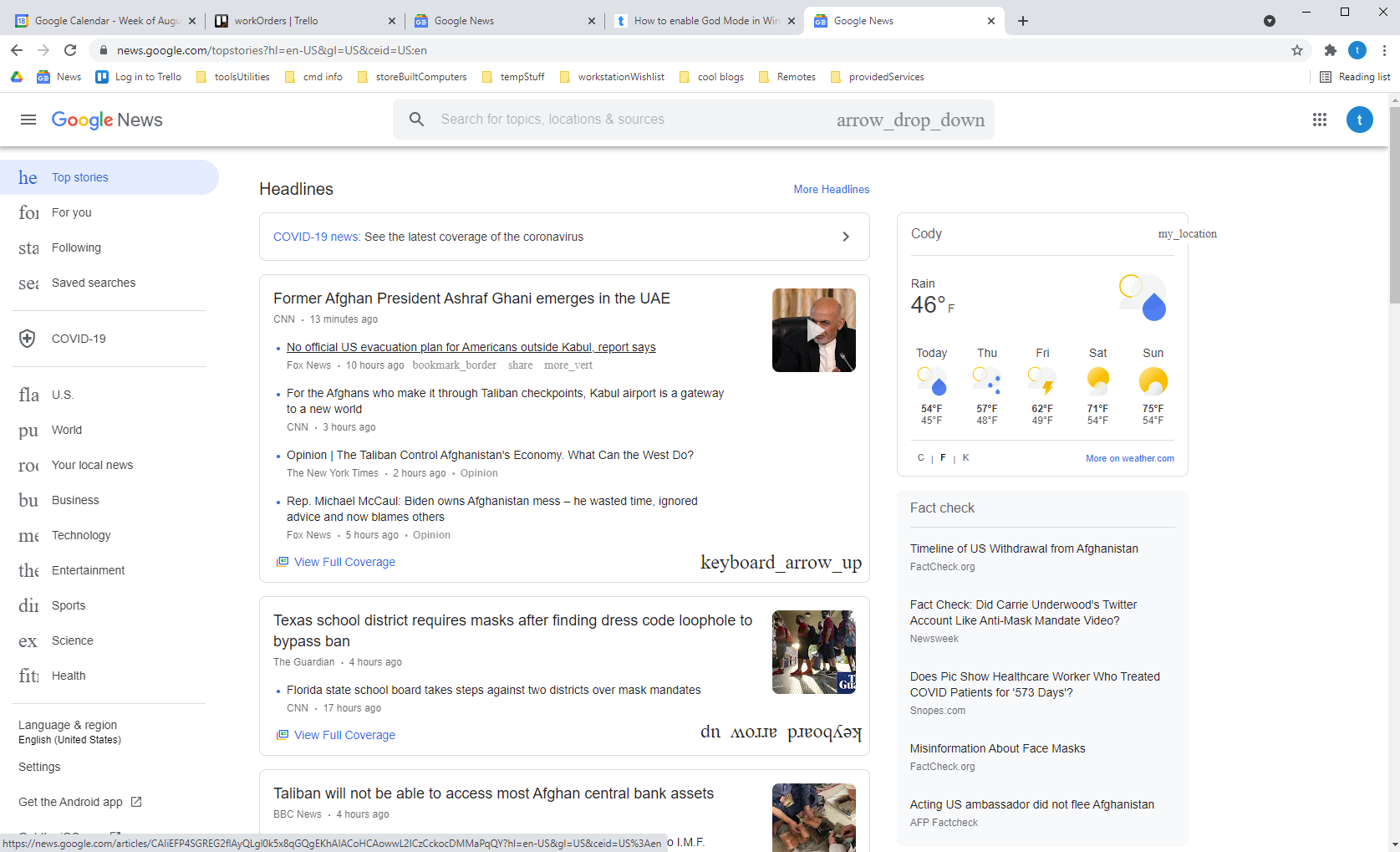1400x852 pixels.
Task: Open the Chrome extensions puzzle icon
Action: (1331, 50)
